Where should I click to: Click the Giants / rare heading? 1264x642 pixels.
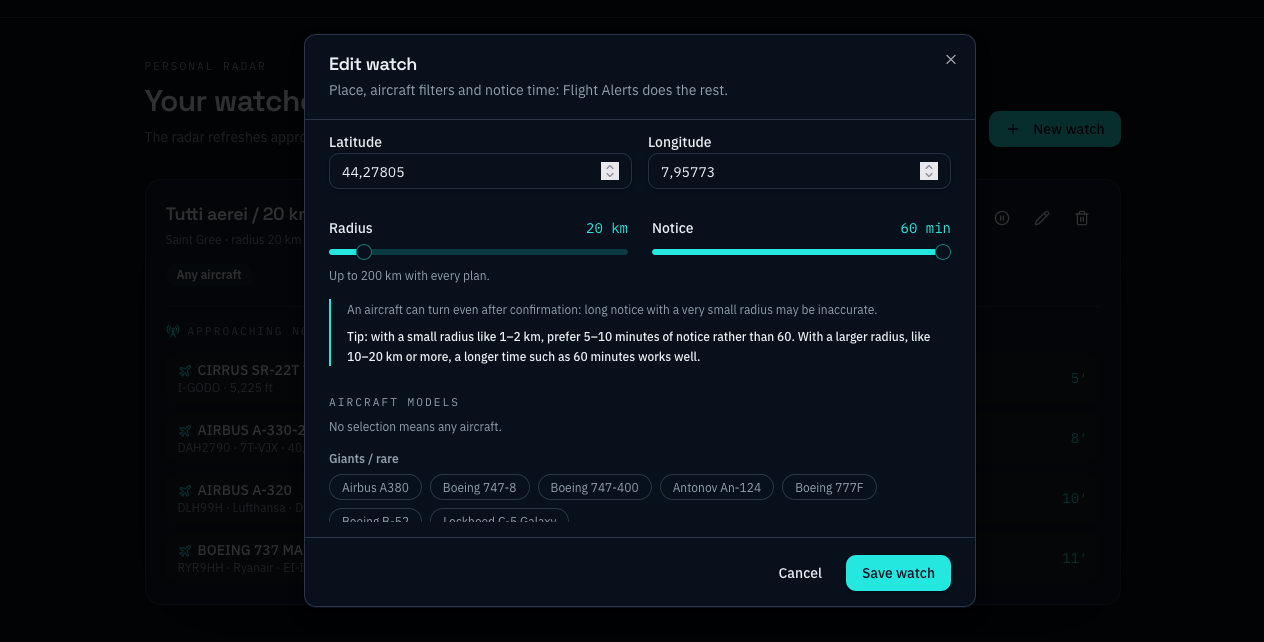(x=364, y=459)
